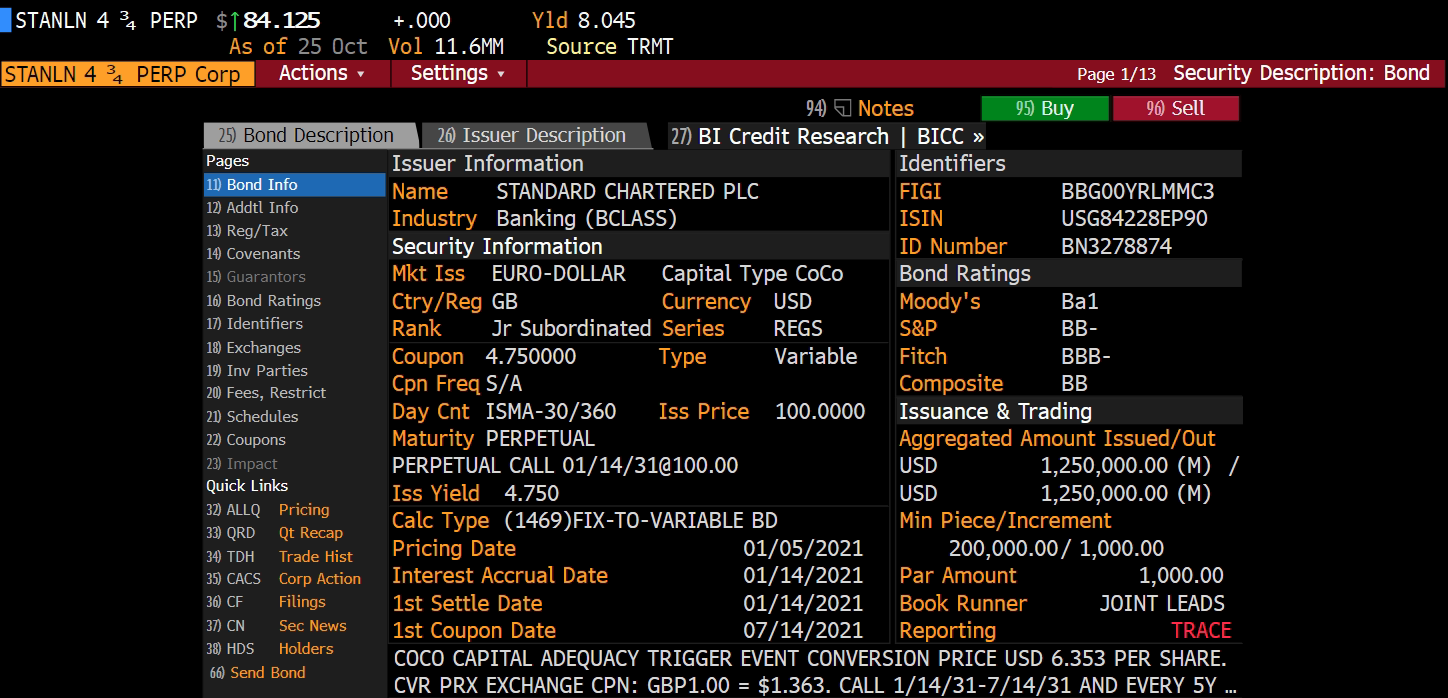Click the Min Piece 200,000.00/ 1,000.00 value
Screen dimensions: 1448x698
1056,548
